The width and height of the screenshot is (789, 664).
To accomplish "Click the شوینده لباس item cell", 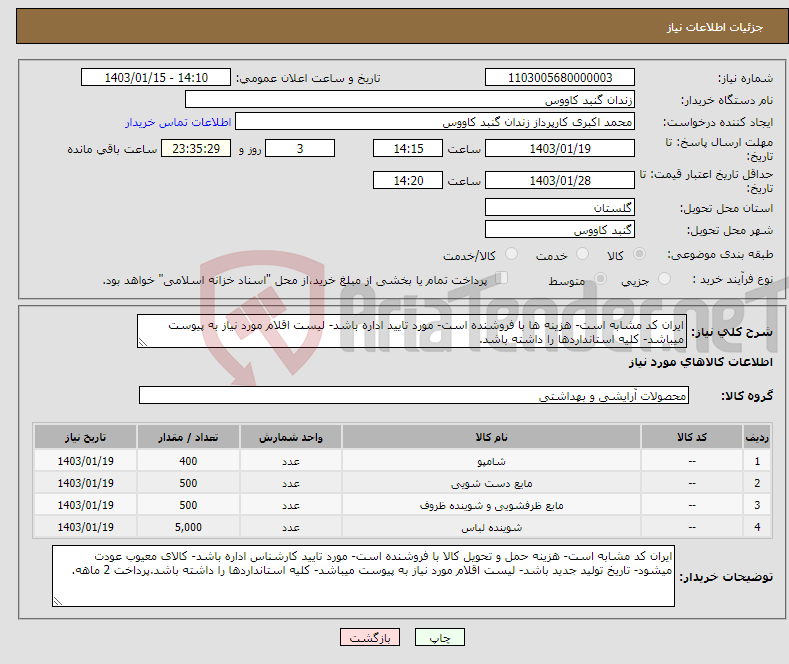I will tap(491, 527).
